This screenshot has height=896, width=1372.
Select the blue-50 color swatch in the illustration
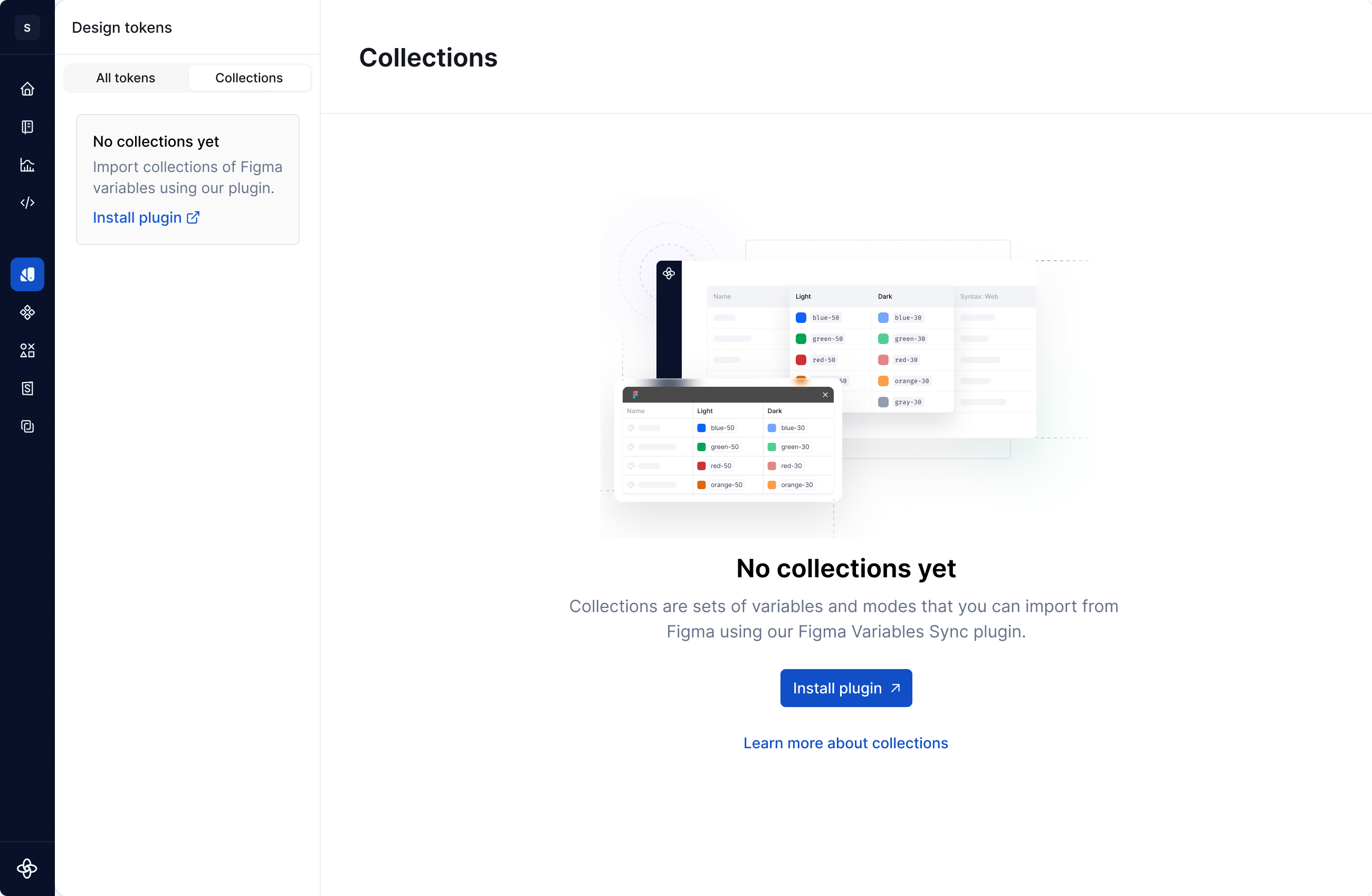click(x=701, y=428)
